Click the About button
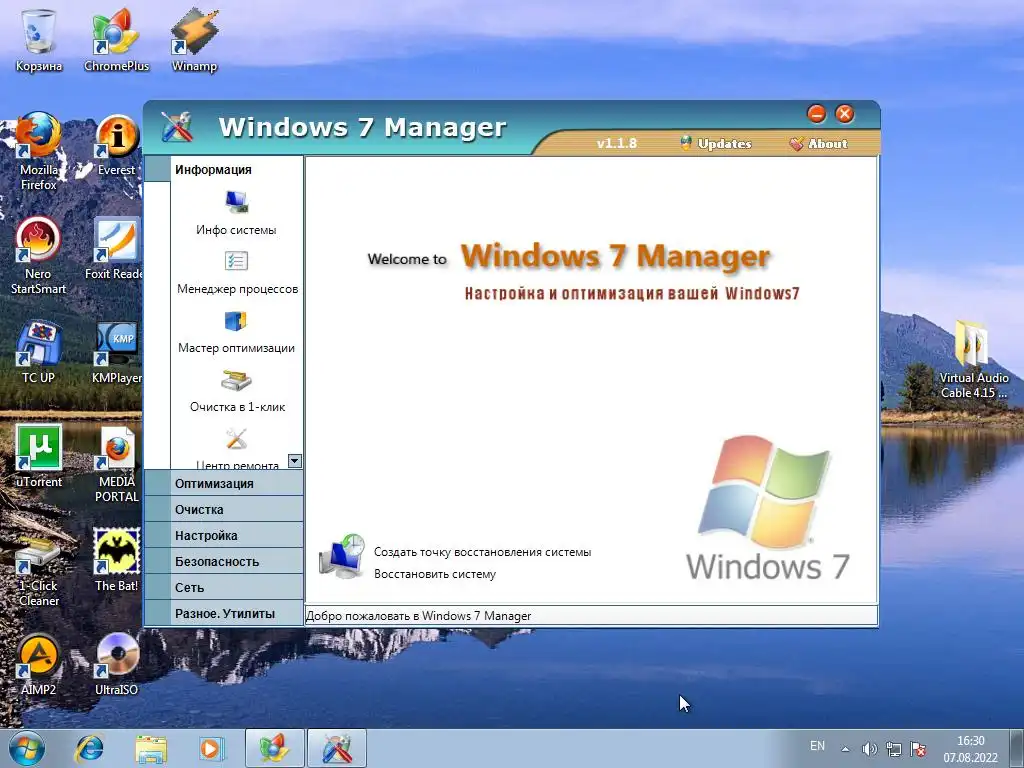 tap(818, 144)
